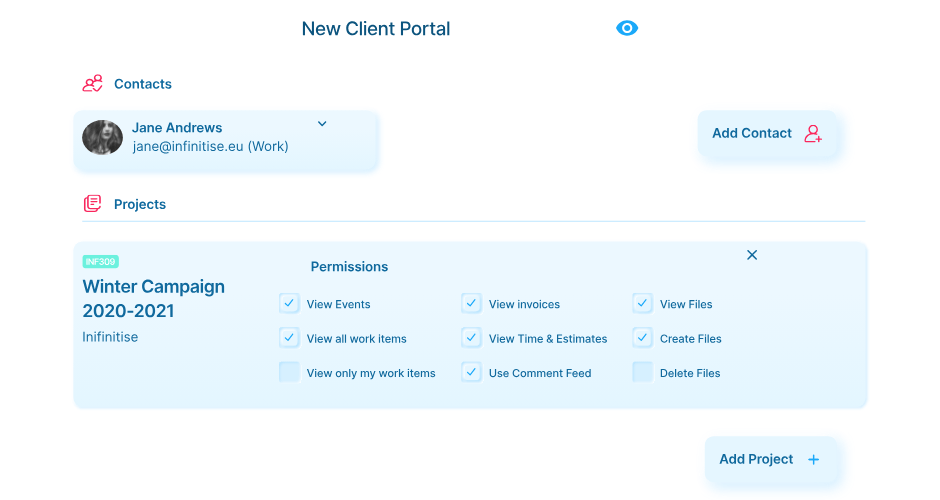Viewport: 940px width, 500px height.
Task: Open the Winter Campaign 2020-2021 project title
Action: 154,299
